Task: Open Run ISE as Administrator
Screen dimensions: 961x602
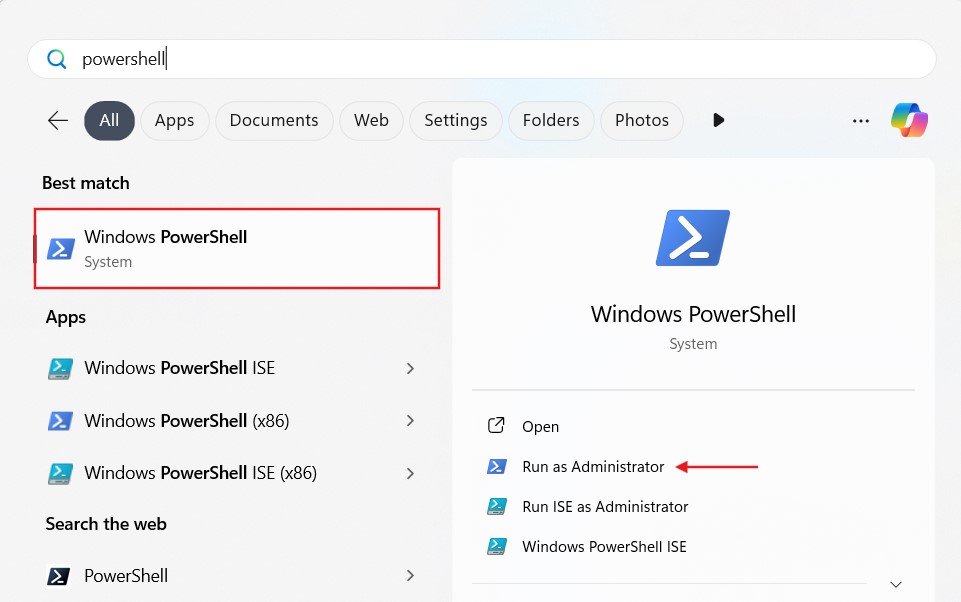Action: point(605,506)
